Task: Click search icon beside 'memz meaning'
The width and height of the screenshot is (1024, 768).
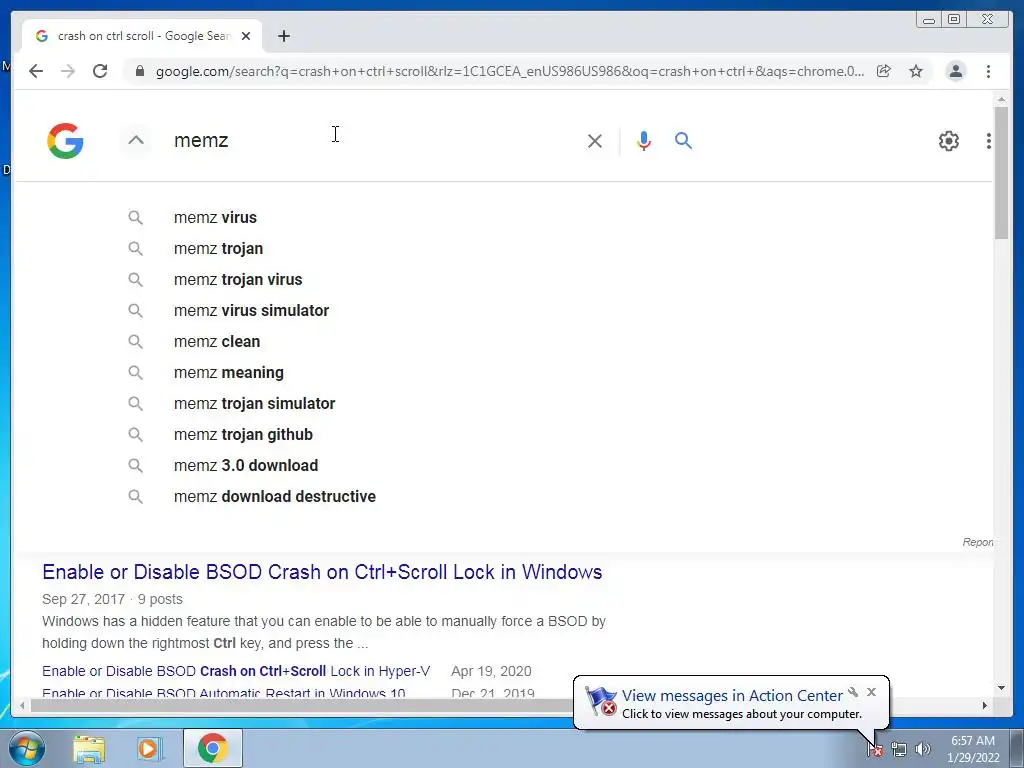Action: [135, 373]
